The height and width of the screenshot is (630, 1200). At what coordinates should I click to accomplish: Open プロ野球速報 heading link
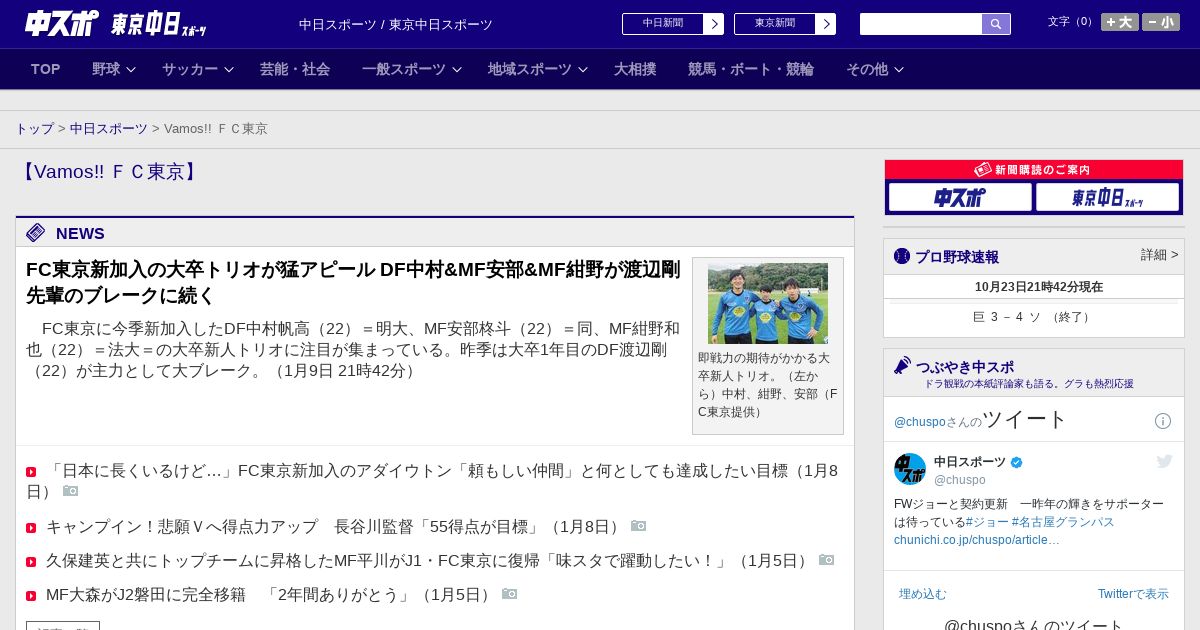pyautogui.click(x=957, y=257)
